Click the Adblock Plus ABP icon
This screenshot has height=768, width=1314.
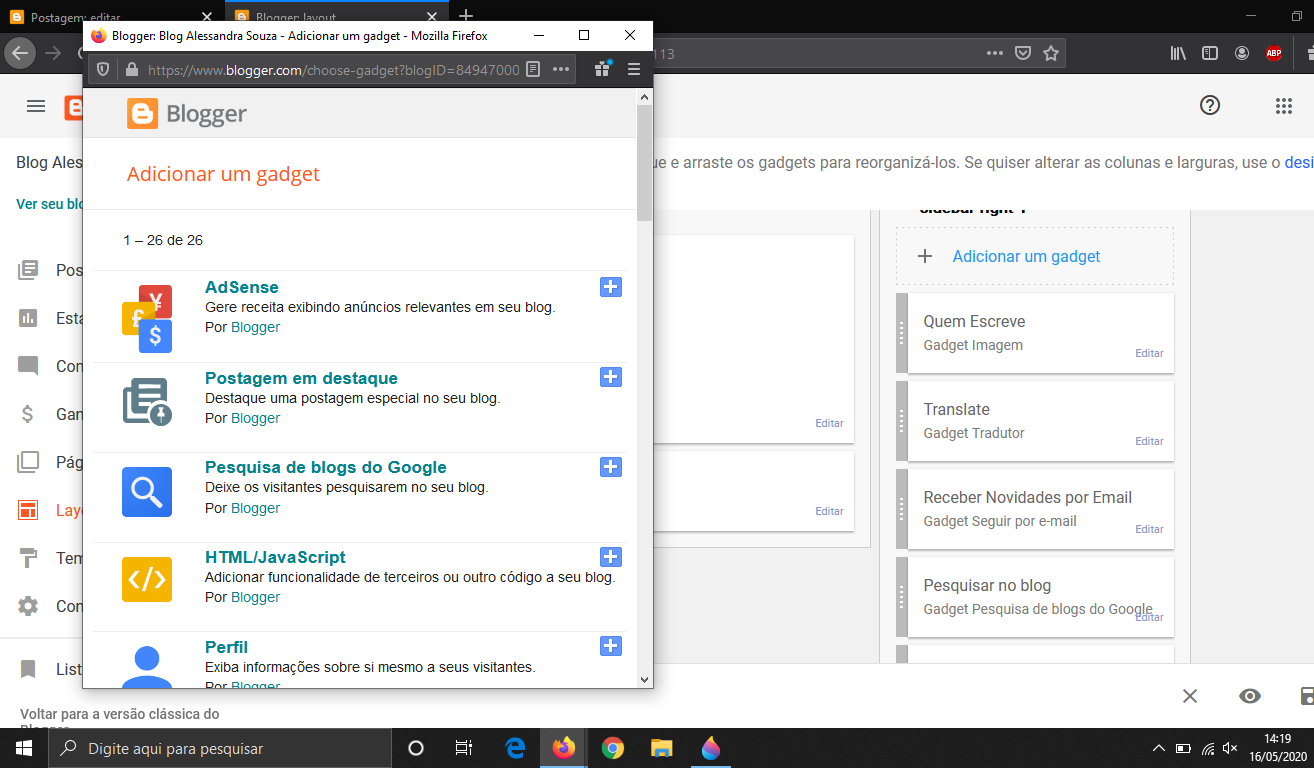[1273, 53]
